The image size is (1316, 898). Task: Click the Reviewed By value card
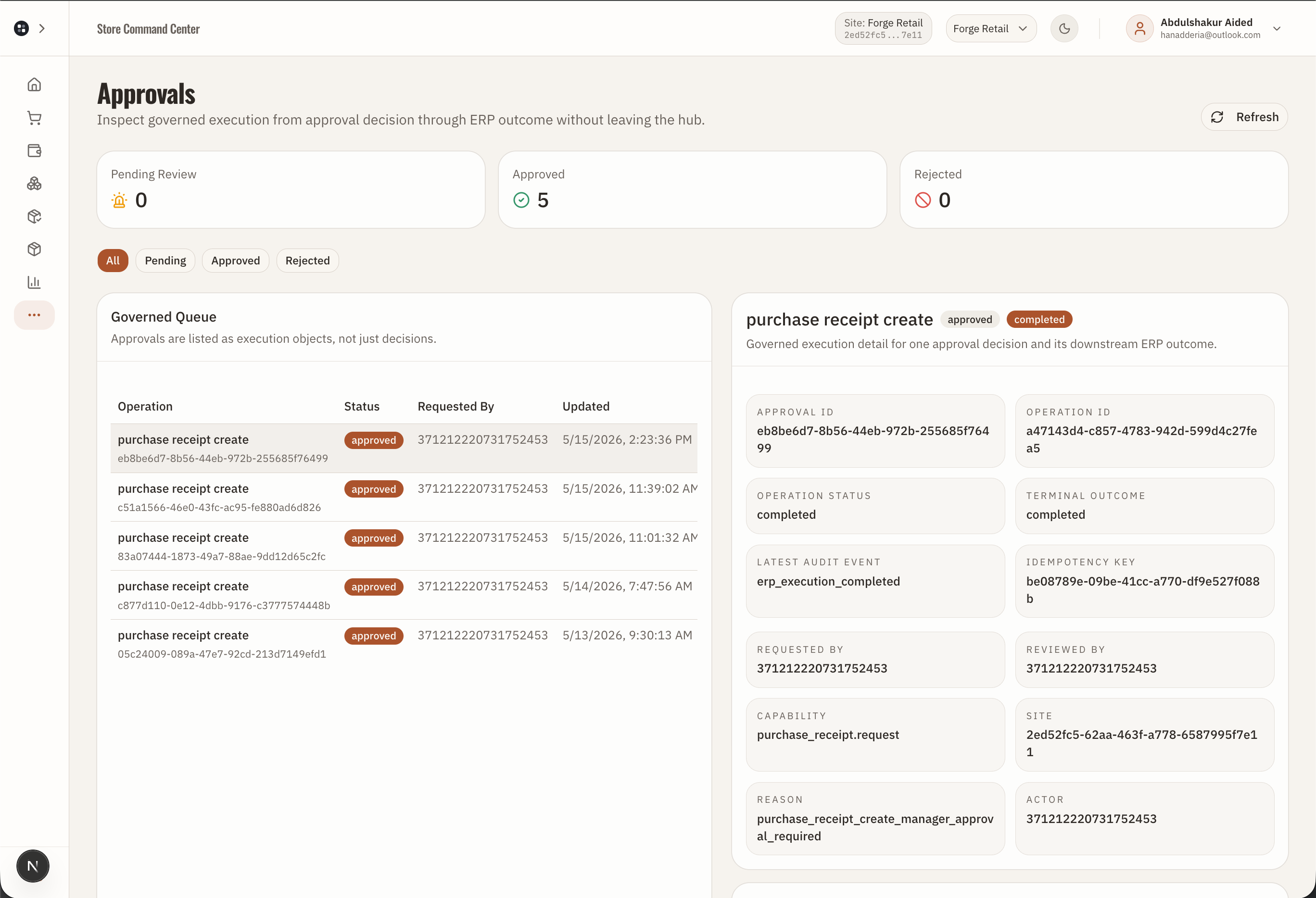(x=1144, y=659)
